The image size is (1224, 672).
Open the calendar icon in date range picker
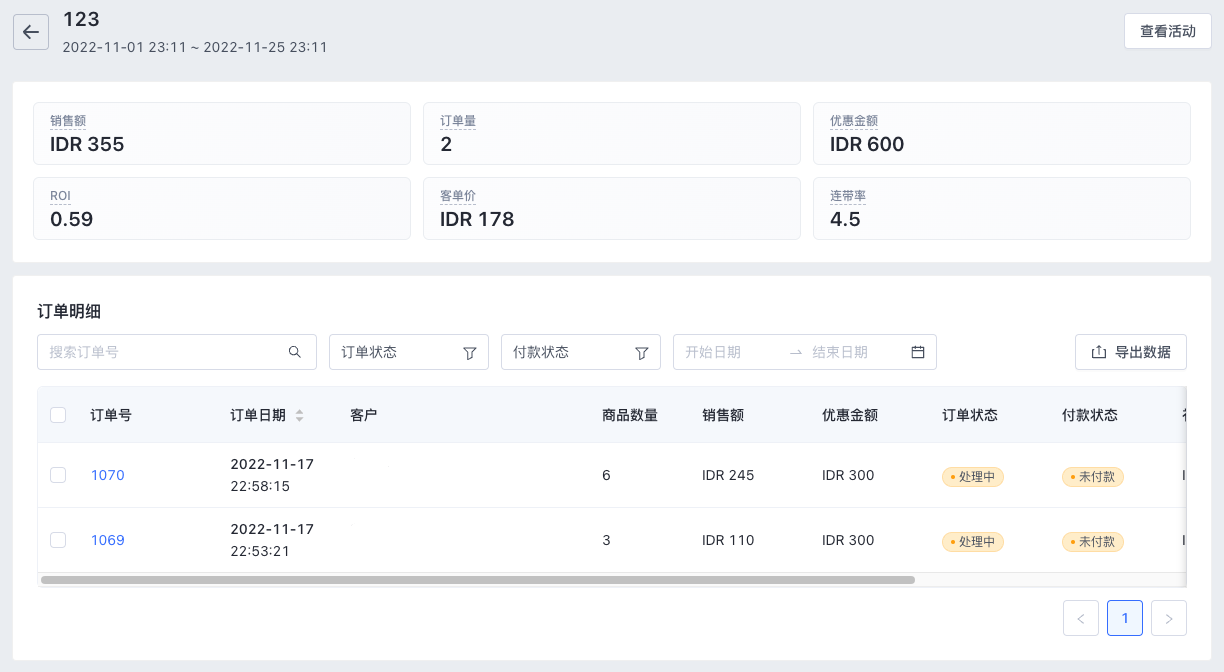tap(918, 352)
